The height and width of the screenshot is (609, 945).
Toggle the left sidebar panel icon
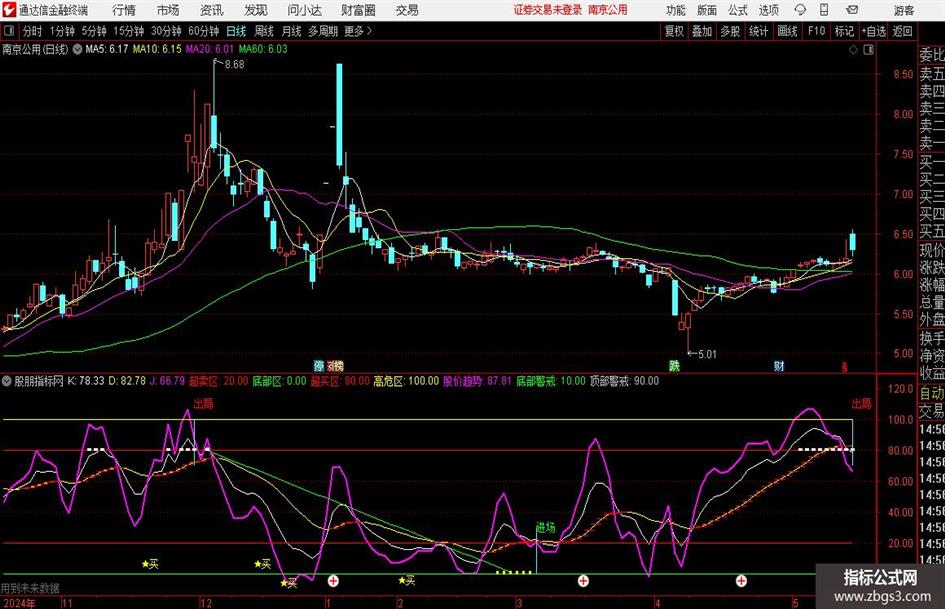pyautogui.click(x=9, y=31)
